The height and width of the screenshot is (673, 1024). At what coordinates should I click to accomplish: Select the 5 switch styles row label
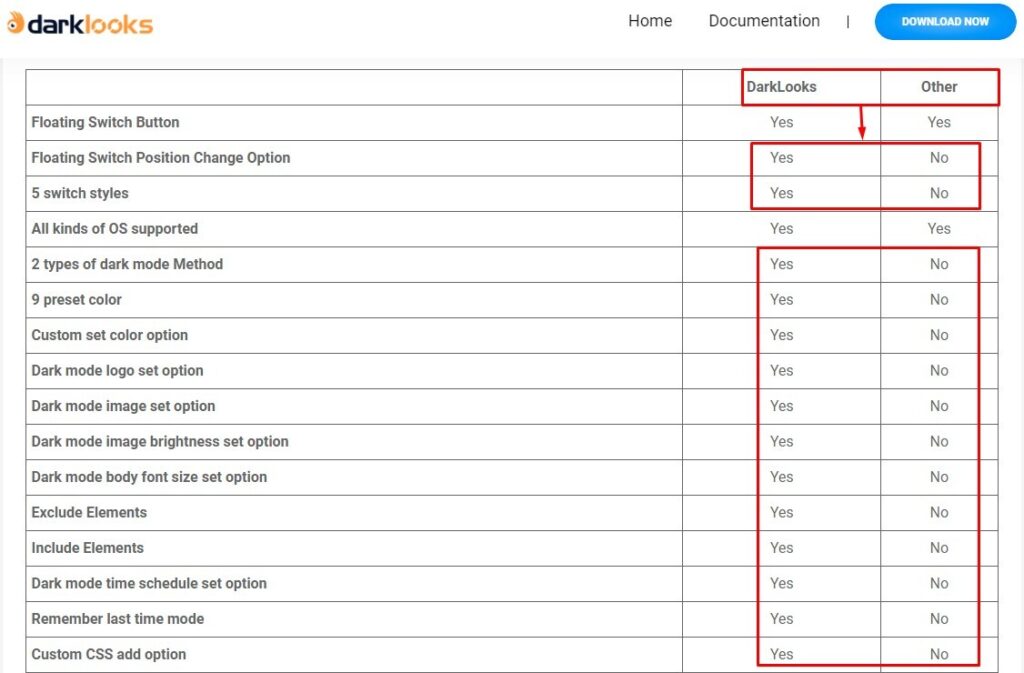click(80, 193)
